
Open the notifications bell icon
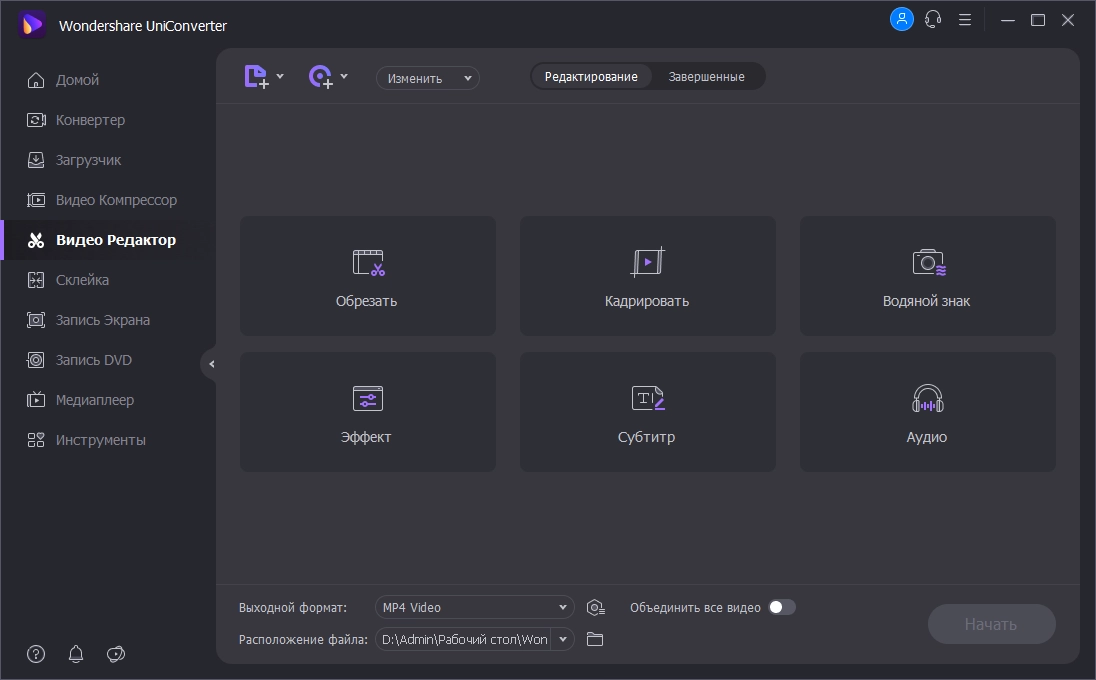(x=76, y=654)
